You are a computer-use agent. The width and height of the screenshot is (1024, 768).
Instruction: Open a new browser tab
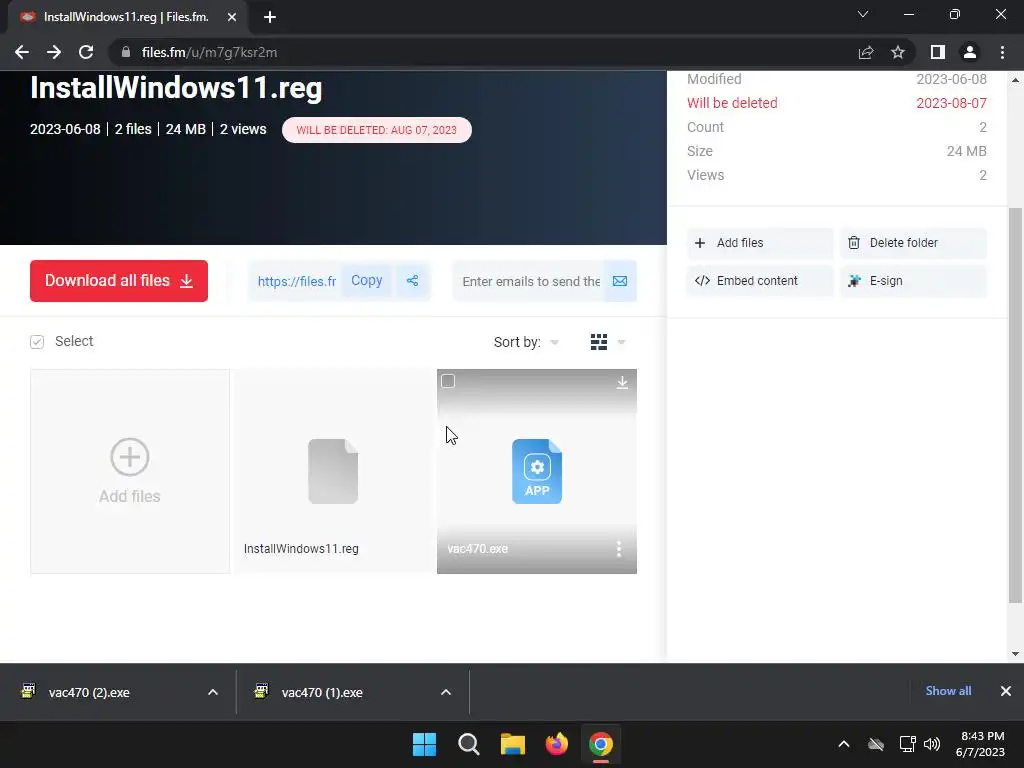pyautogui.click(x=270, y=17)
